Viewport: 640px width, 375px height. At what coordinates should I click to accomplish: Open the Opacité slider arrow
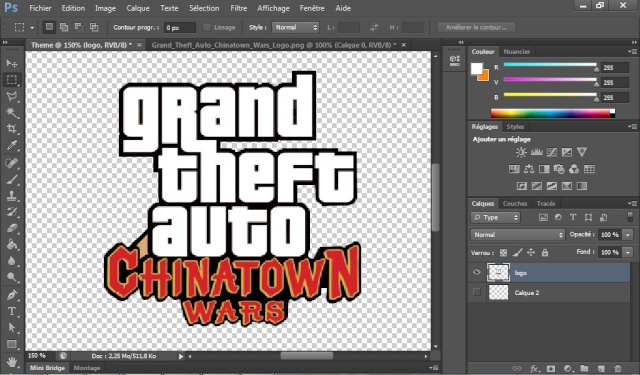point(628,235)
